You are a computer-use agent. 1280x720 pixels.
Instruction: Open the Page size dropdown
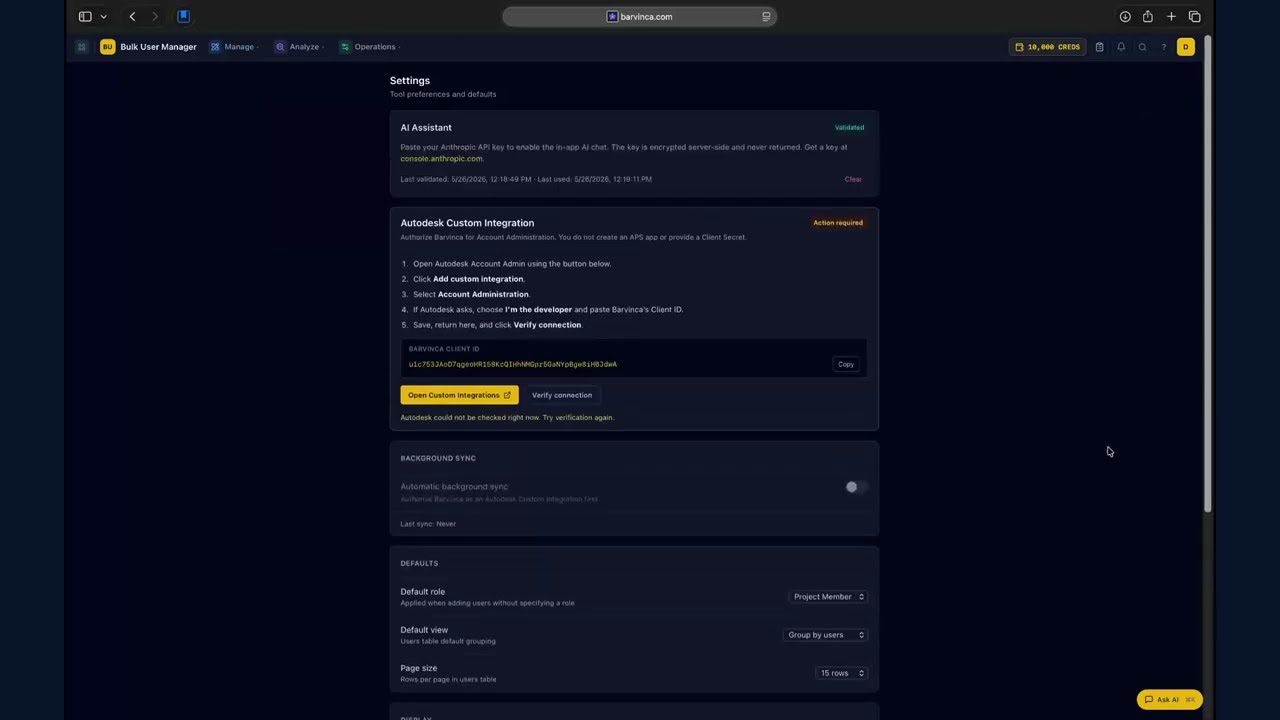[x=842, y=673]
